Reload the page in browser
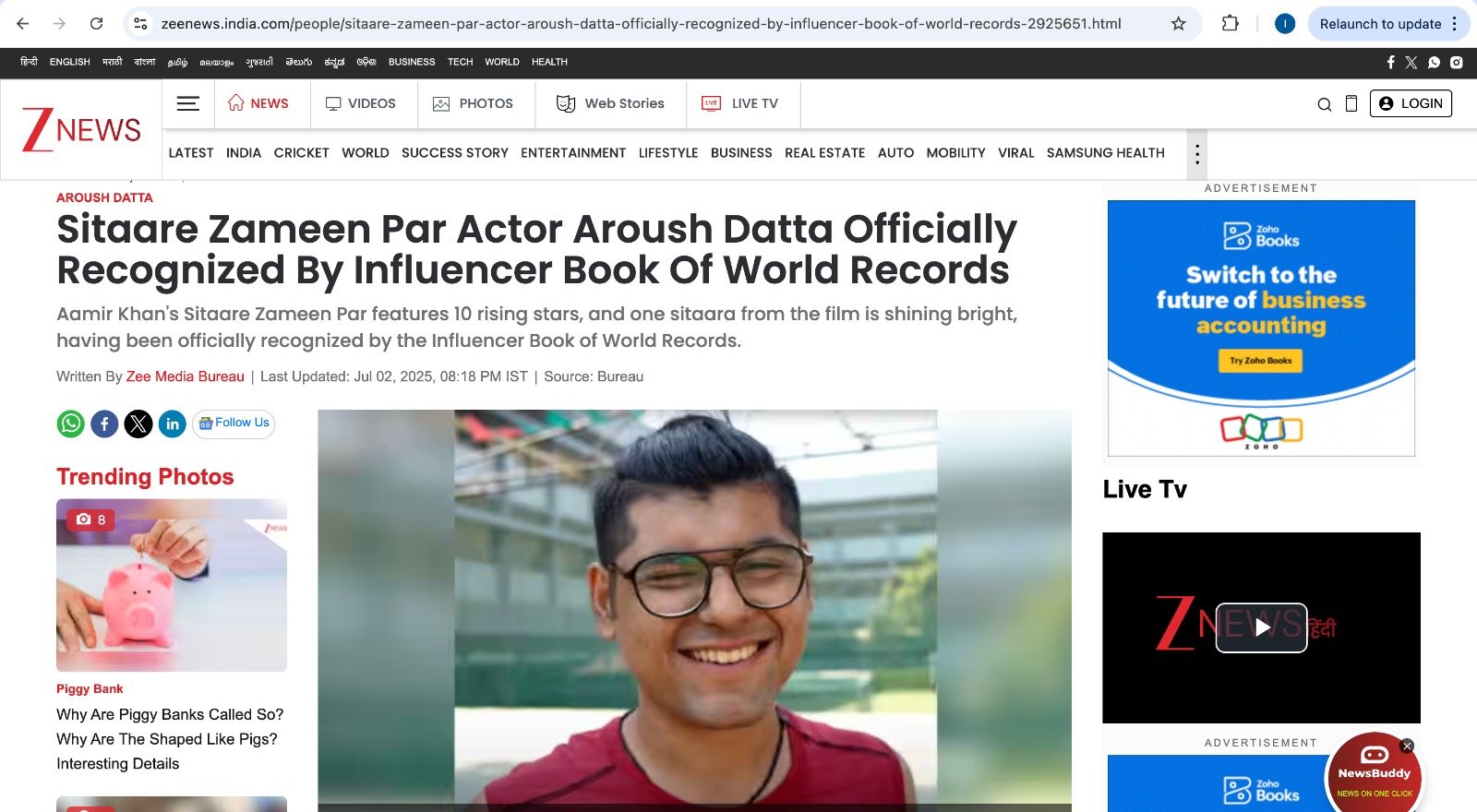 point(96,24)
